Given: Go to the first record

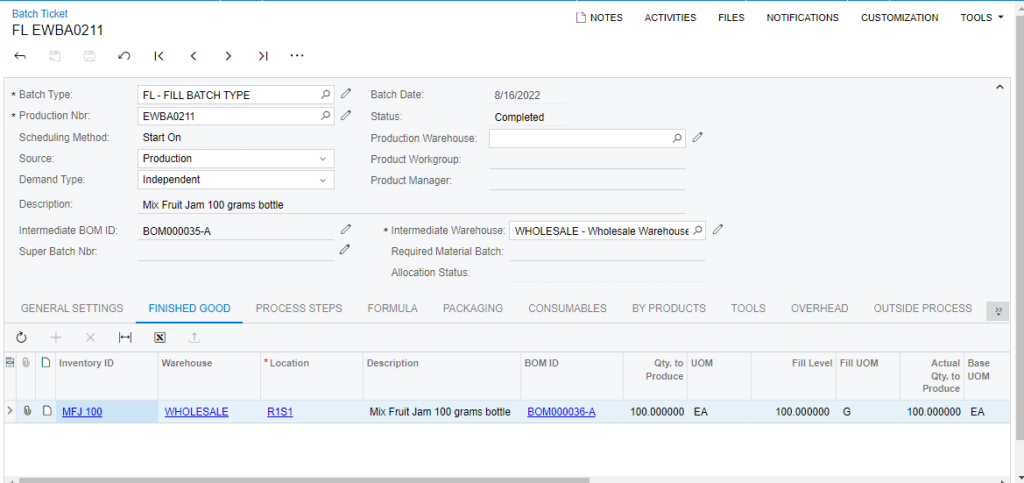Looking at the screenshot, I should [x=159, y=56].
